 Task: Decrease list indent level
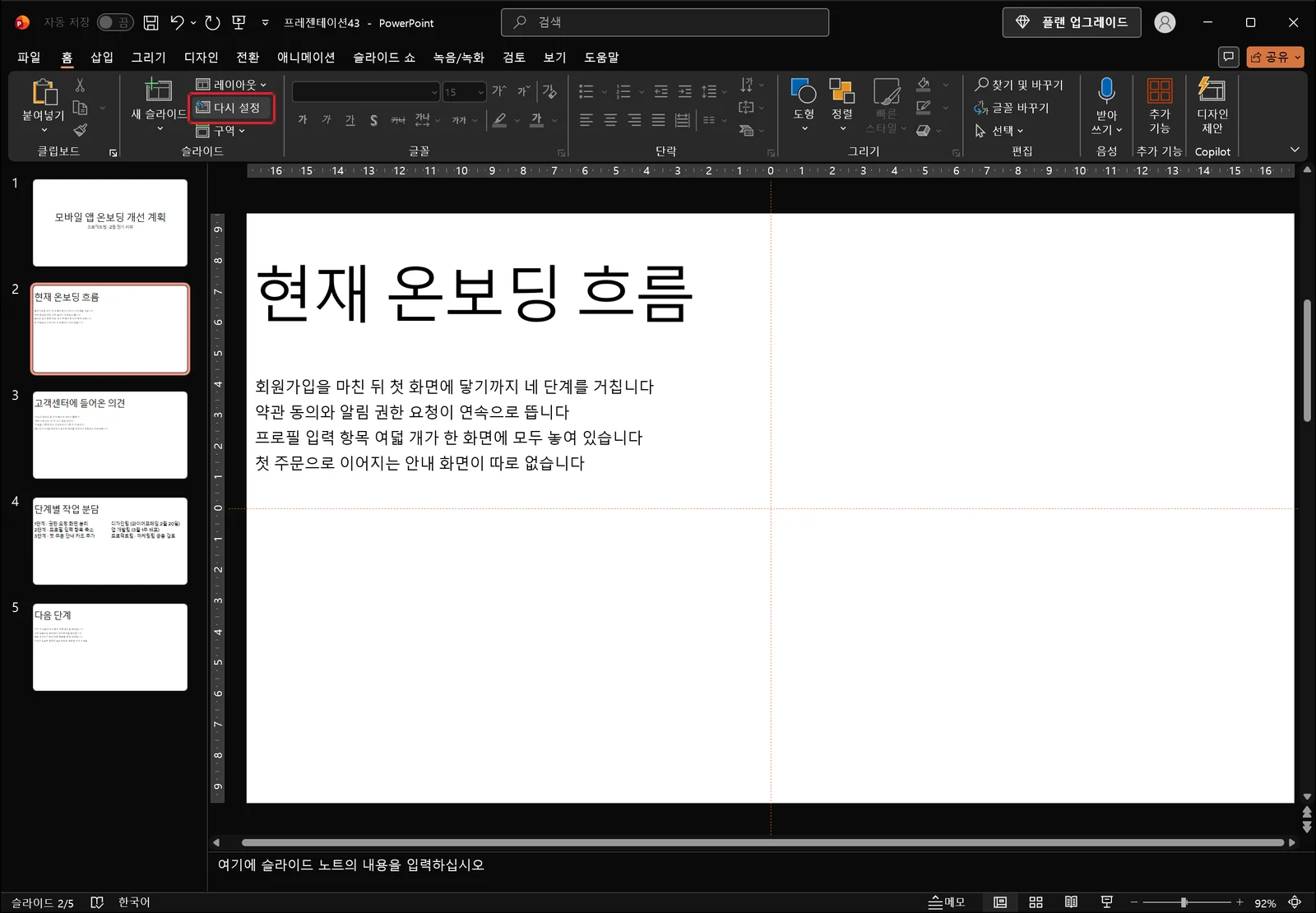coord(660,91)
